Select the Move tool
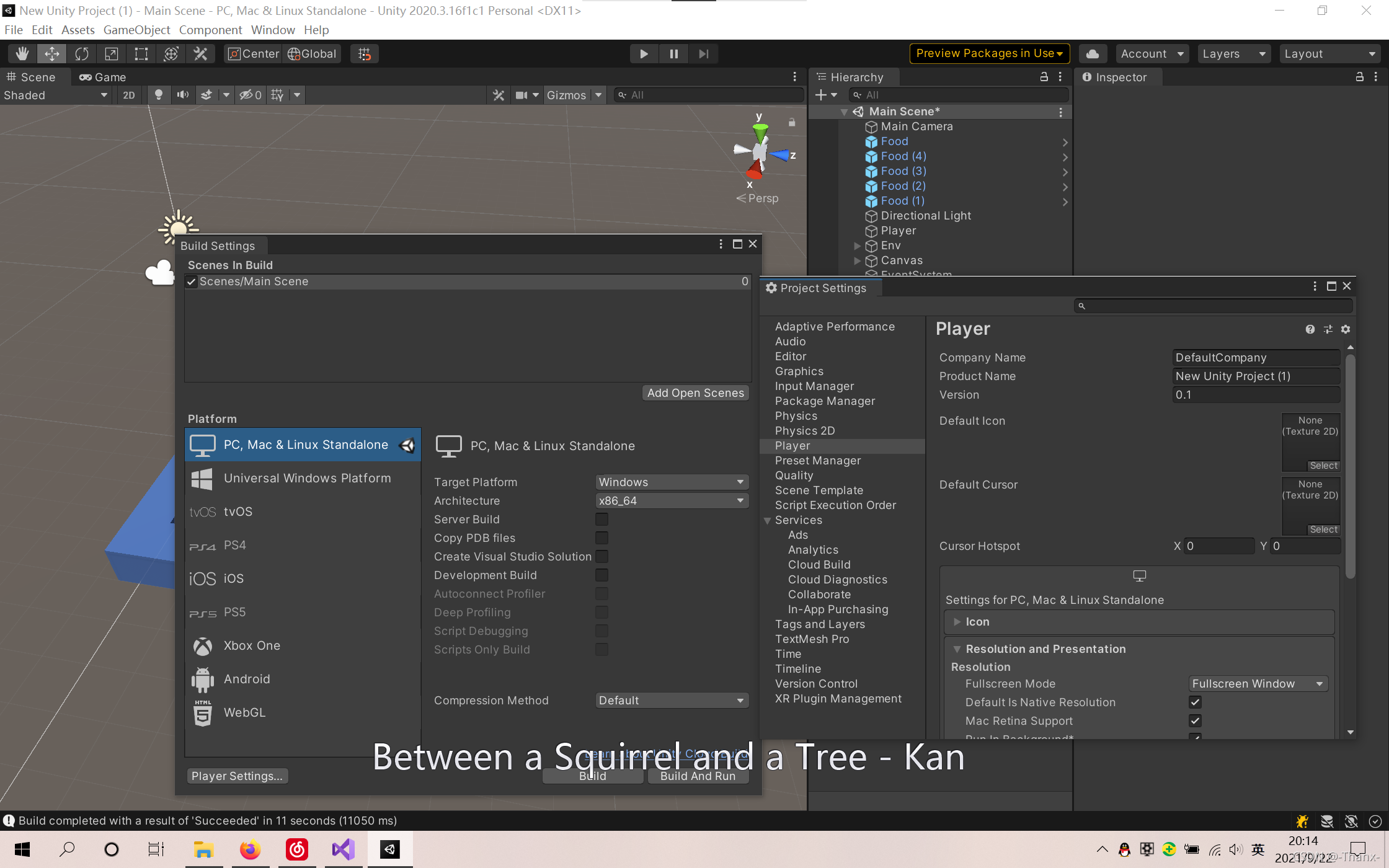This screenshot has height=868, width=1389. click(x=52, y=54)
